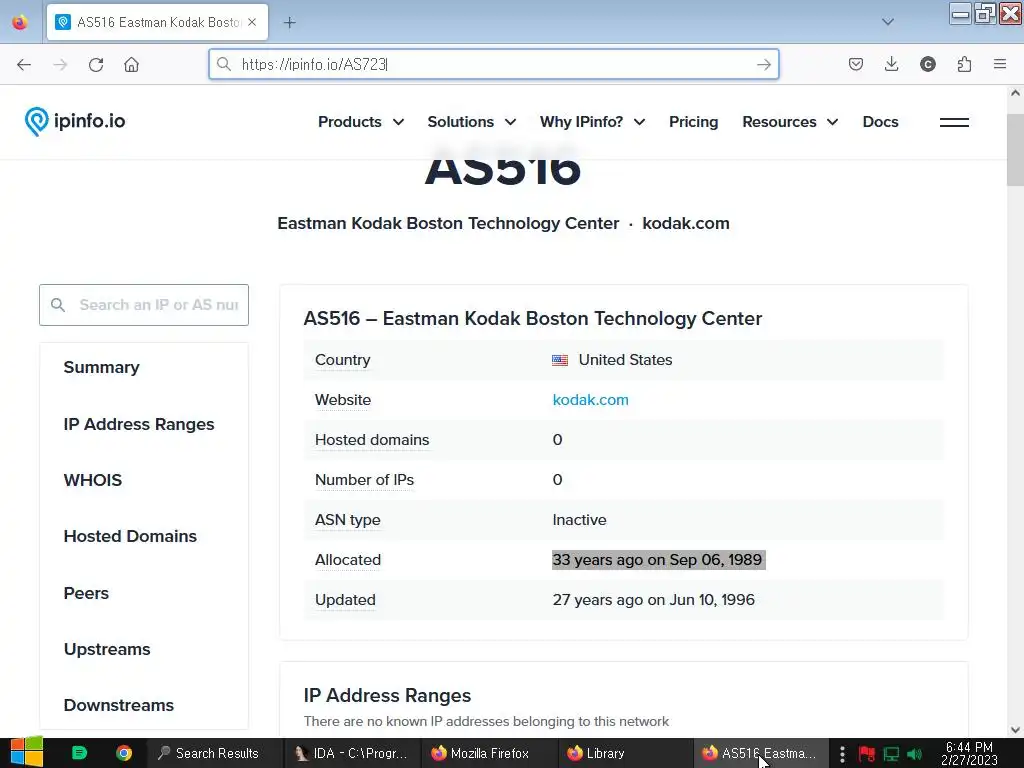This screenshot has height=768, width=1024.
Task: Click the Hosted domains label
Action: [x=372, y=440]
